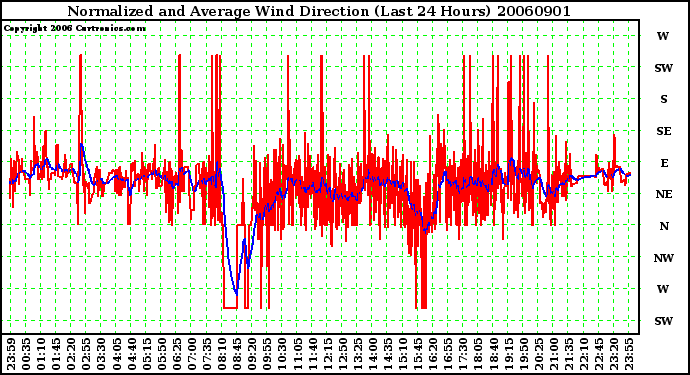The image size is (690, 375).
Task: Select the NE direction label
Action: pos(664,195)
